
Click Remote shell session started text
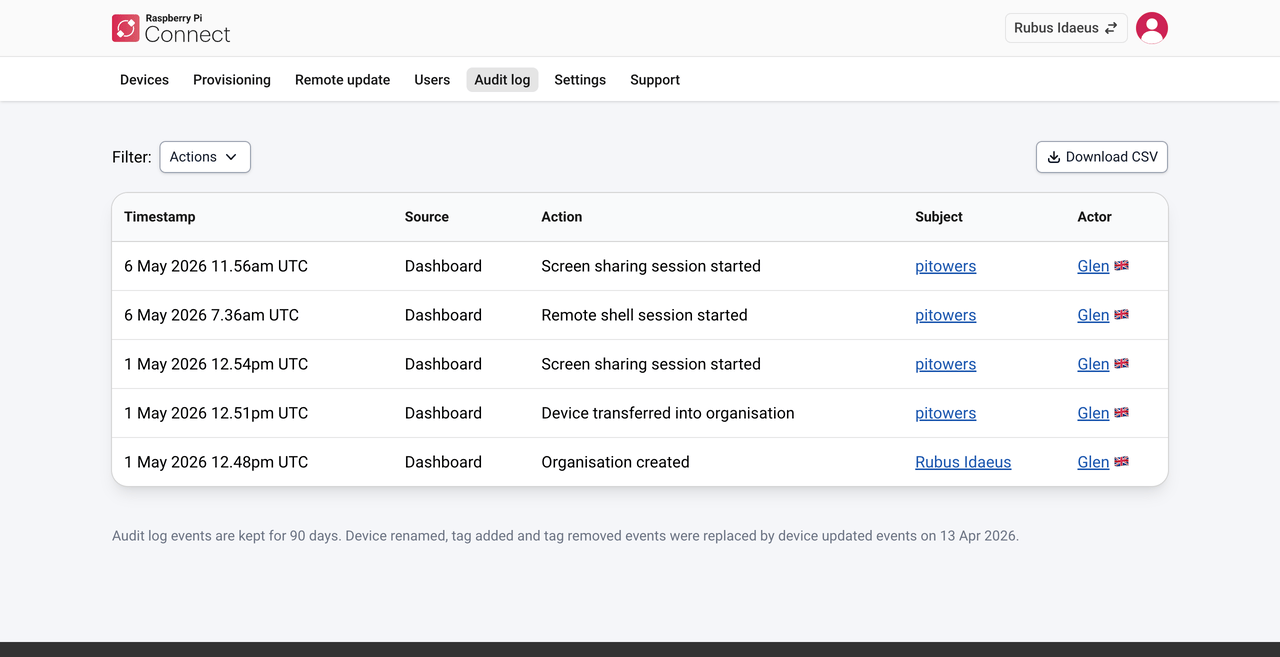(x=645, y=315)
